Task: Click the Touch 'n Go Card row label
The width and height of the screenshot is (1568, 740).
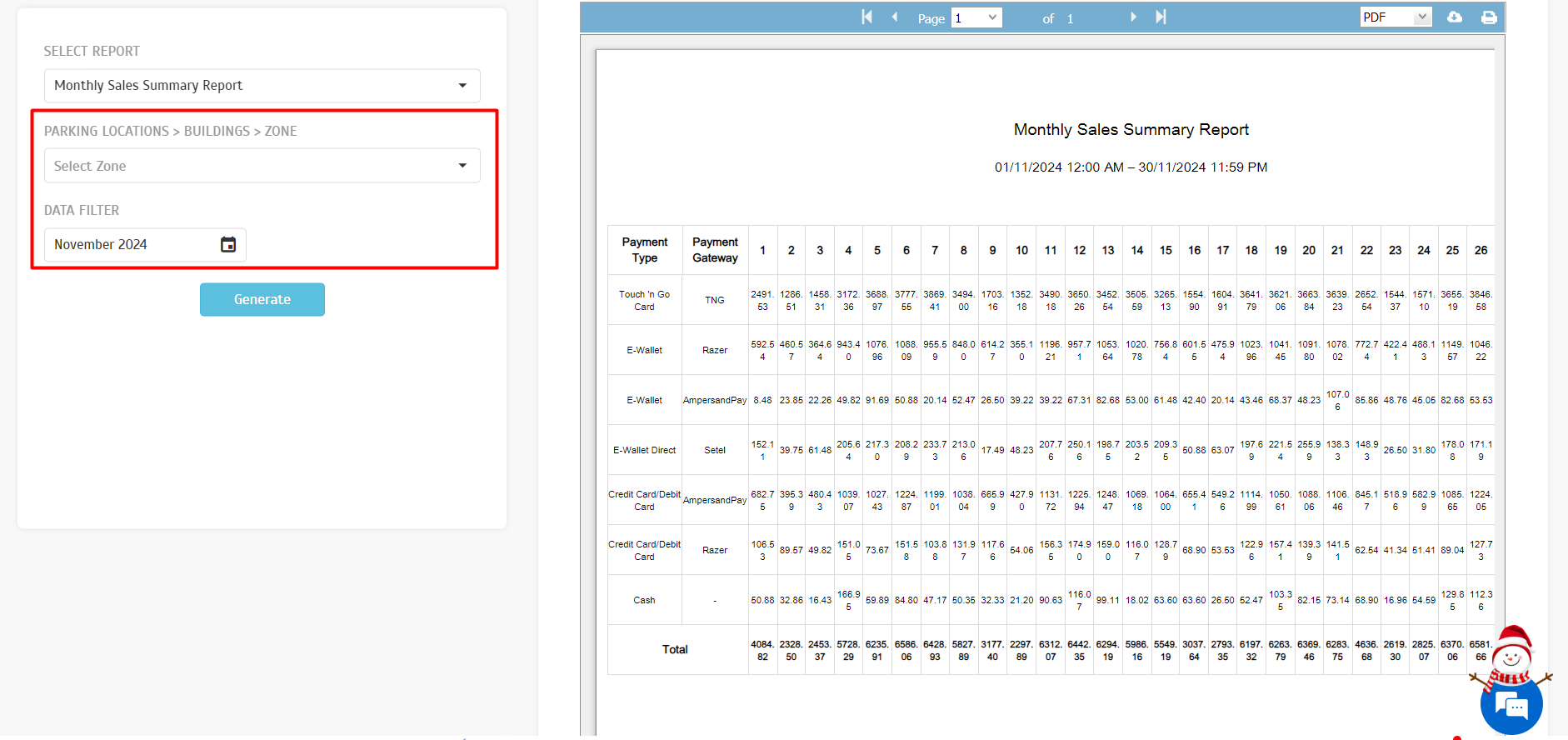Action: [644, 300]
